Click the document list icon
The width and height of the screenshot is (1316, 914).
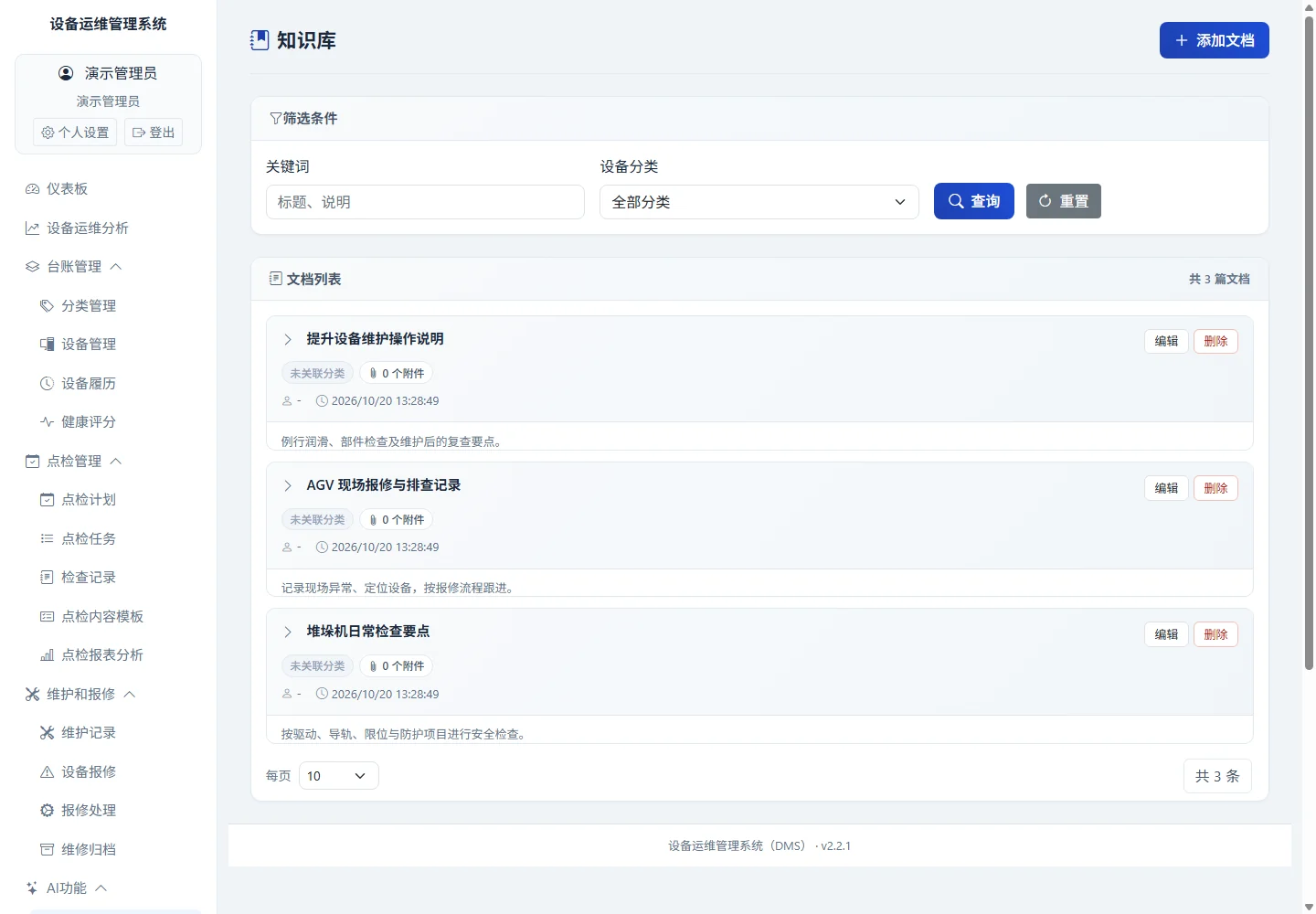click(275, 279)
